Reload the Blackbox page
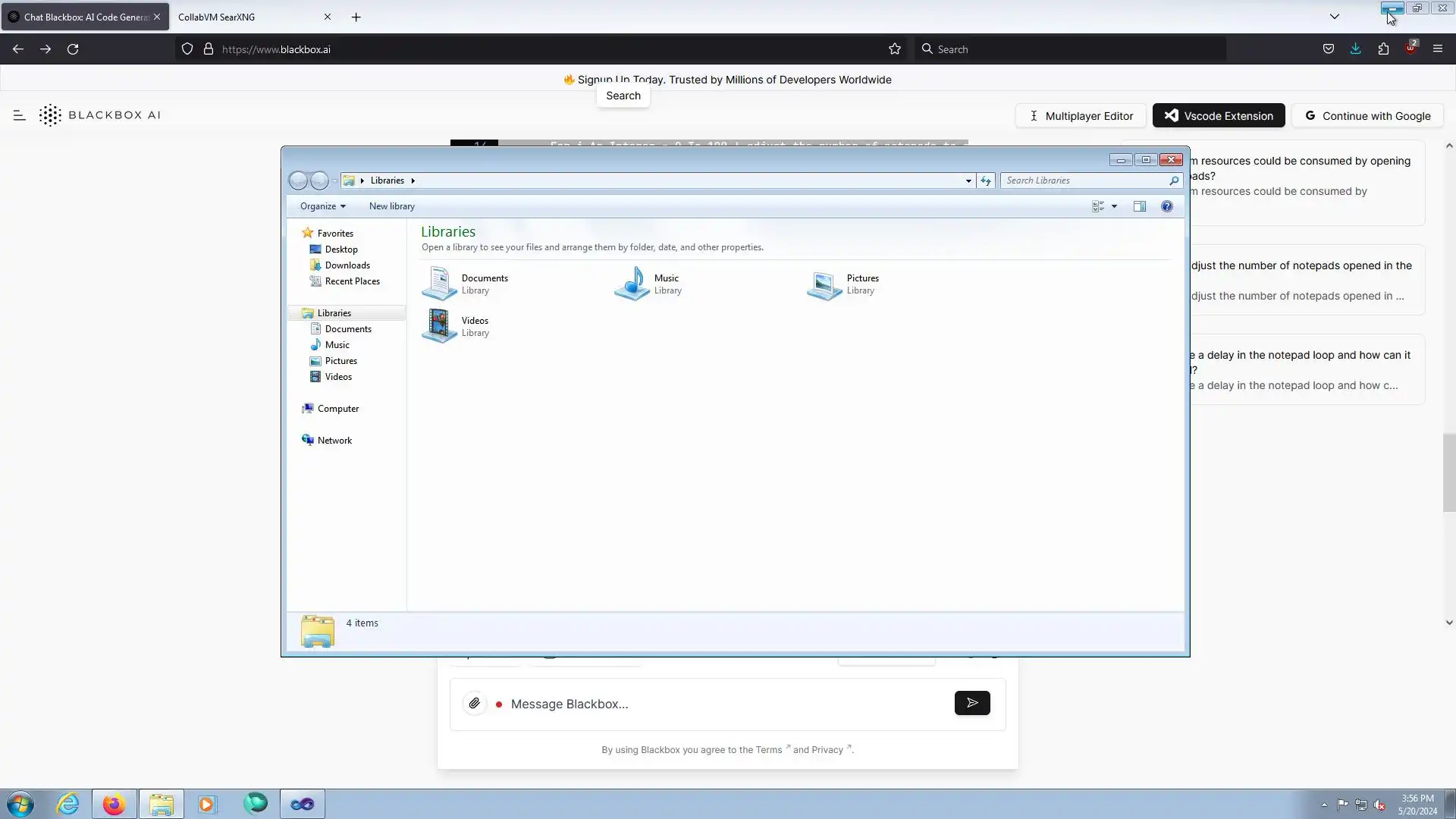The height and width of the screenshot is (819, 1456). 73,49
